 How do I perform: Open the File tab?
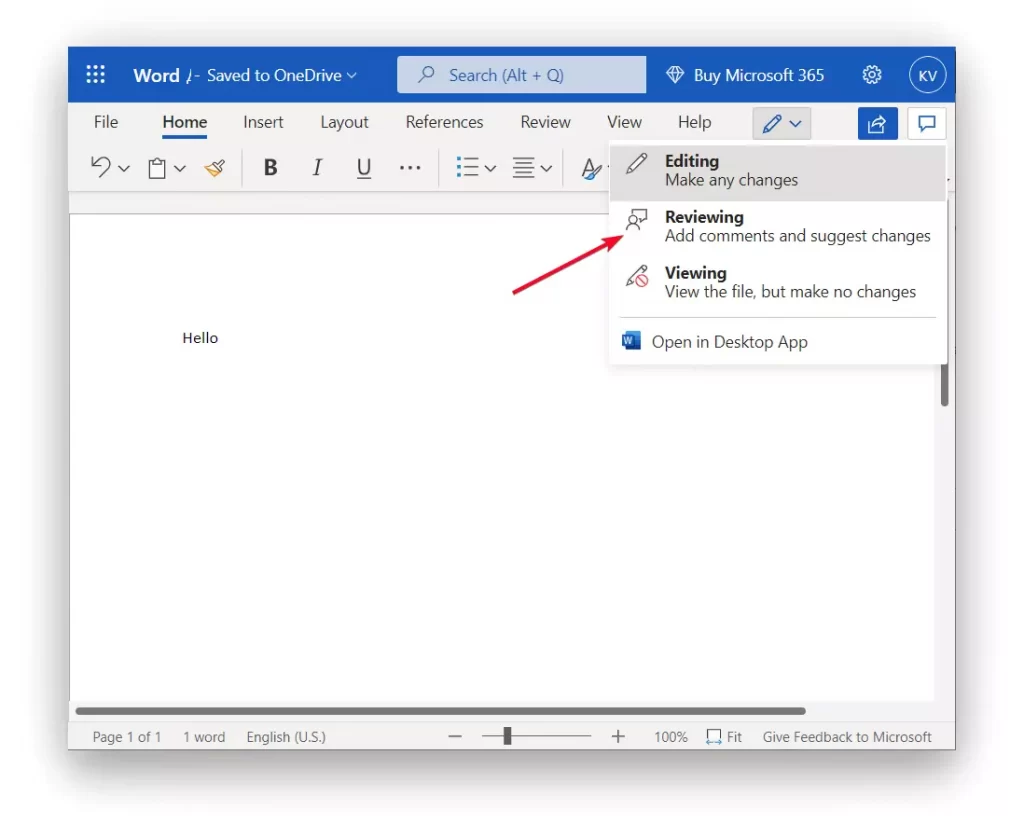click(106, 122)
